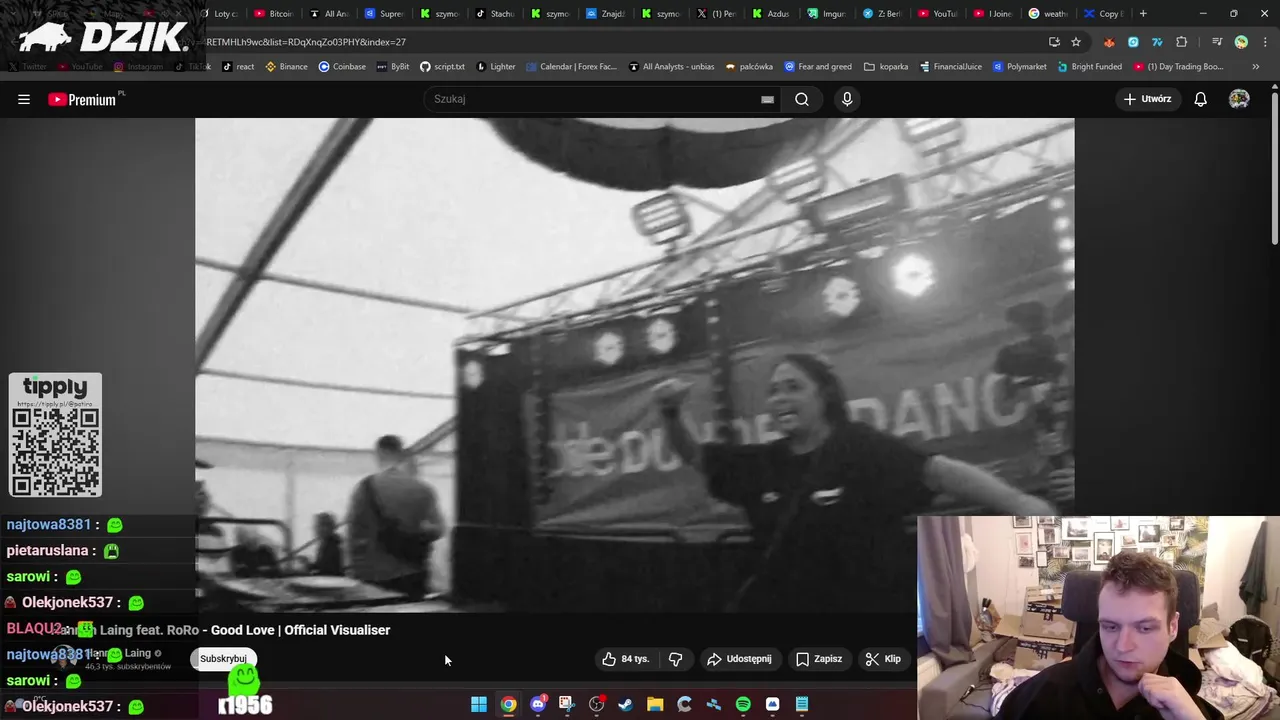The image size is (1280, 720).
Task: Save the video using Zapisz
Action: tap(819, 659)
